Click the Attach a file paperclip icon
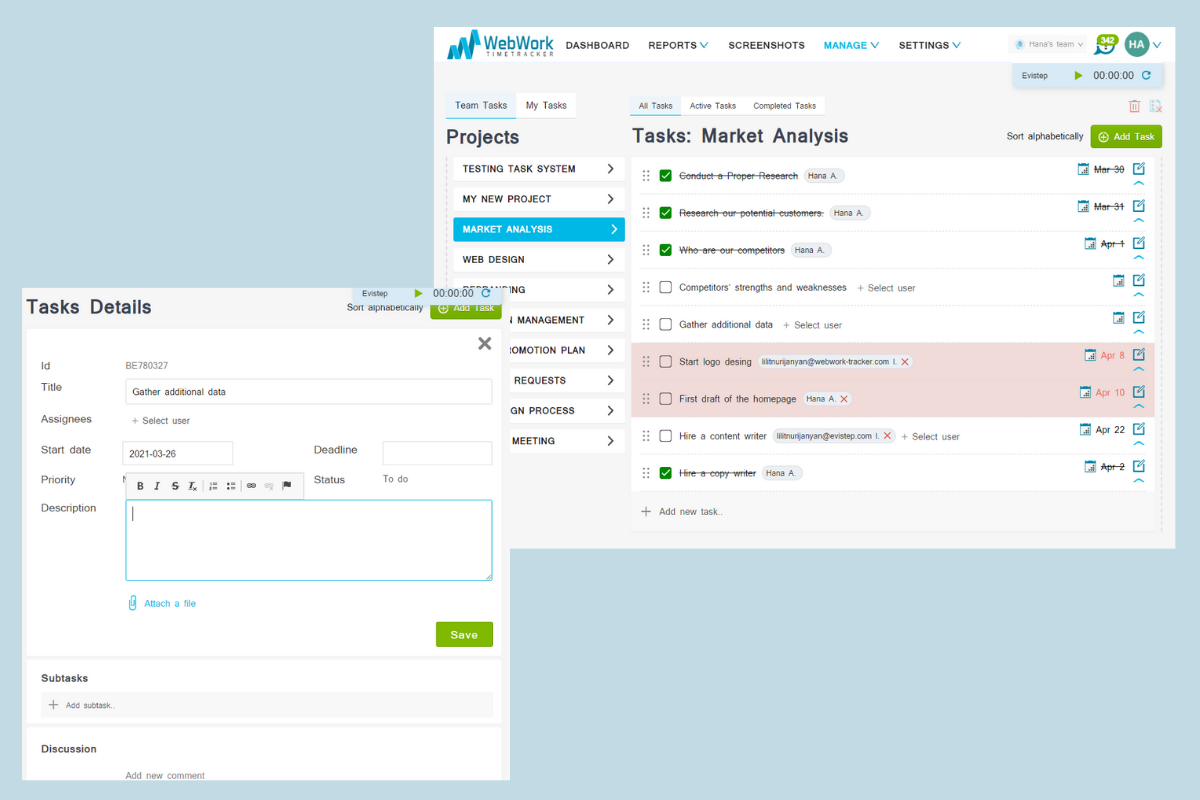1200x800 pixels. pos(133,603)
